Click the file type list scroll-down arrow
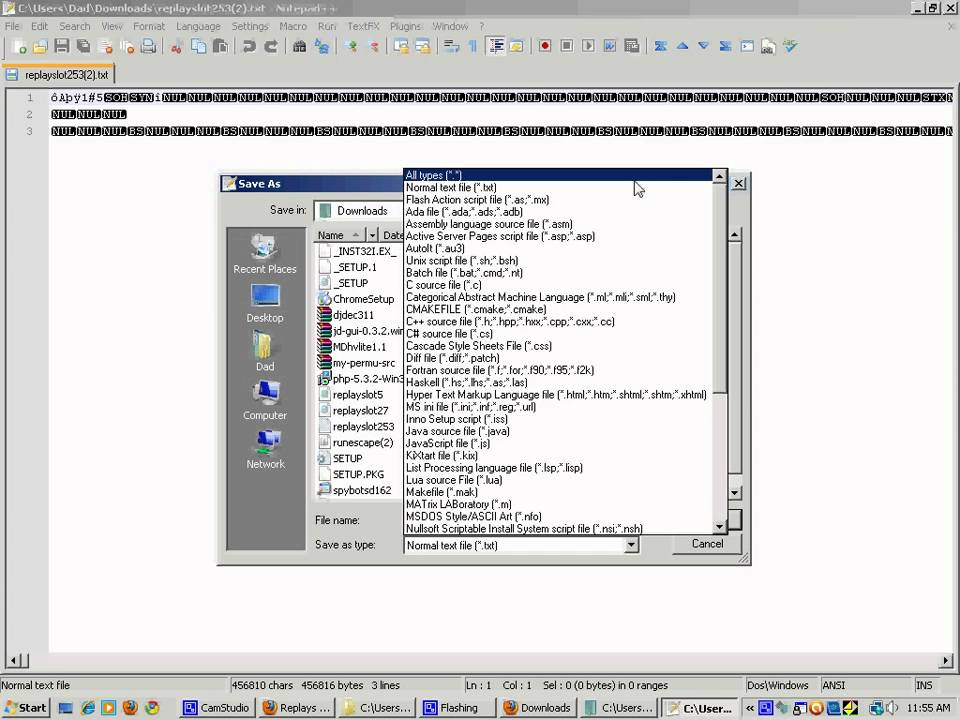 pos(719,527)
